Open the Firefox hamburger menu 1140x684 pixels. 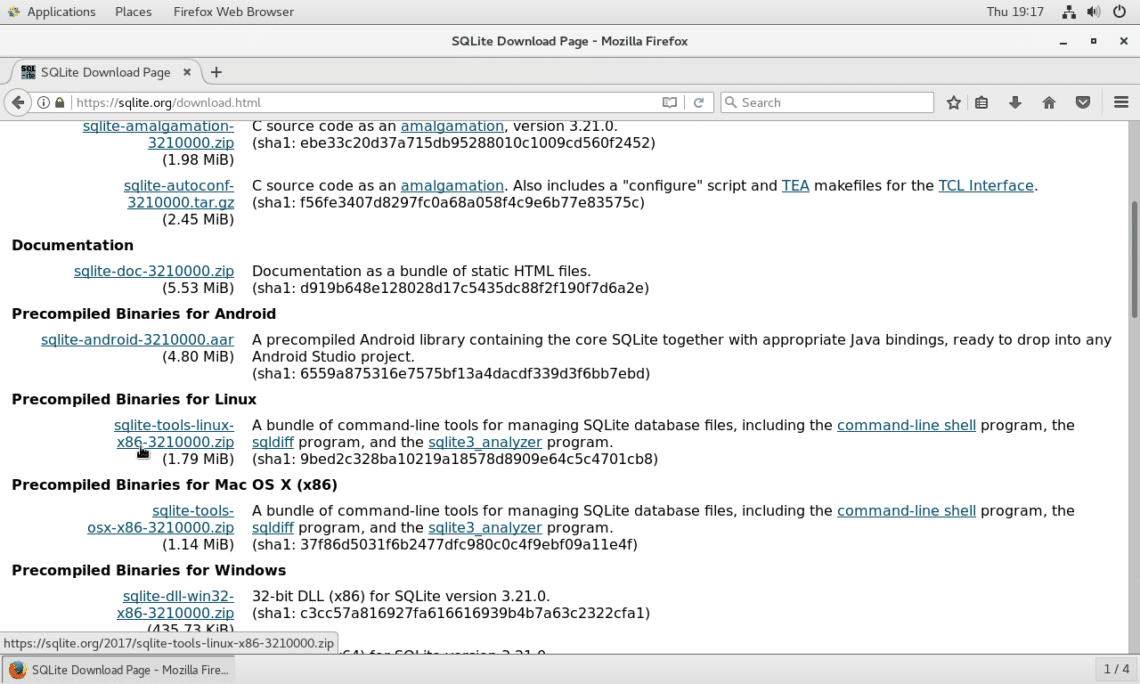(x=1121, y=102)
